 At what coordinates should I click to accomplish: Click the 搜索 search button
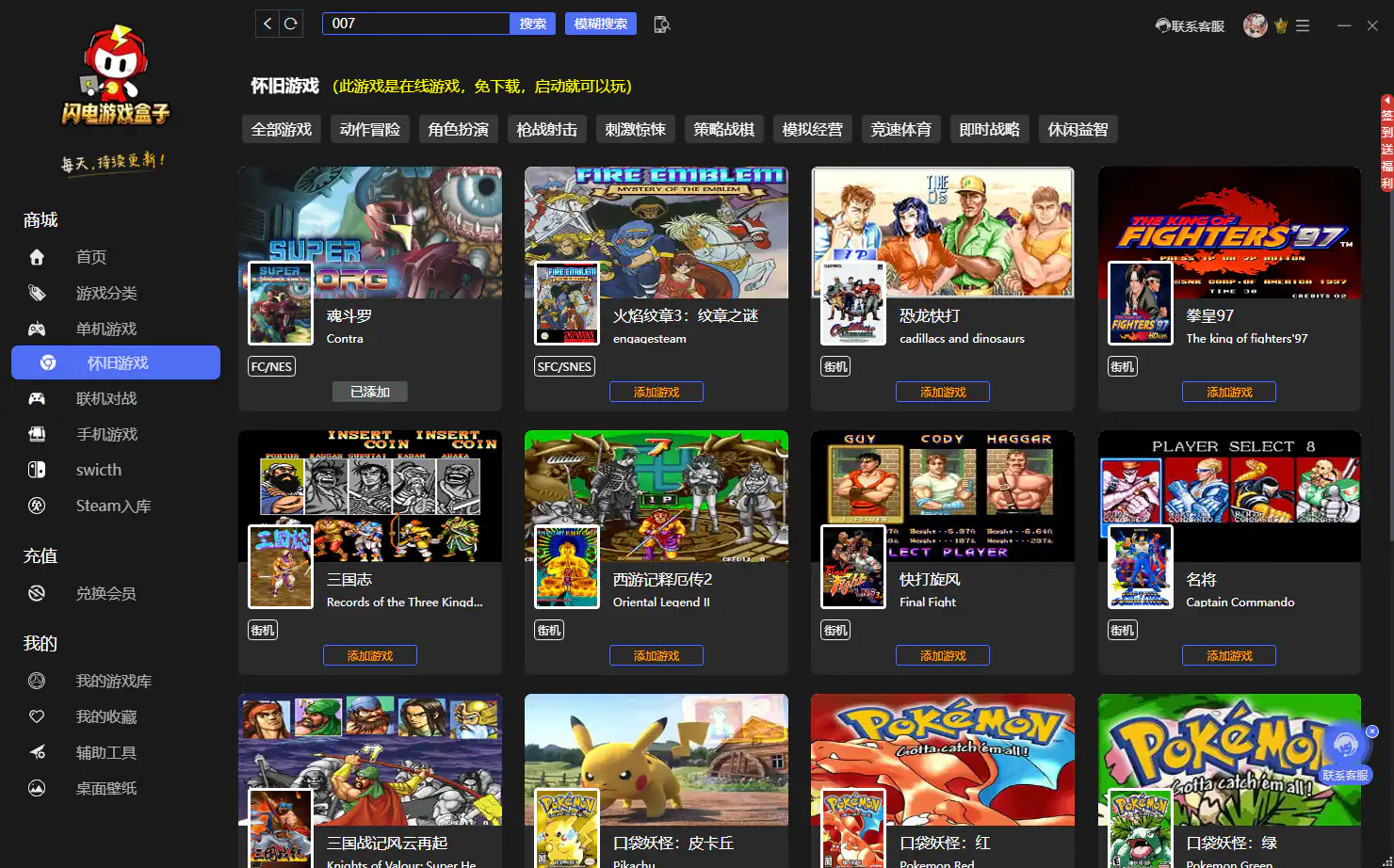coord(533,24)
